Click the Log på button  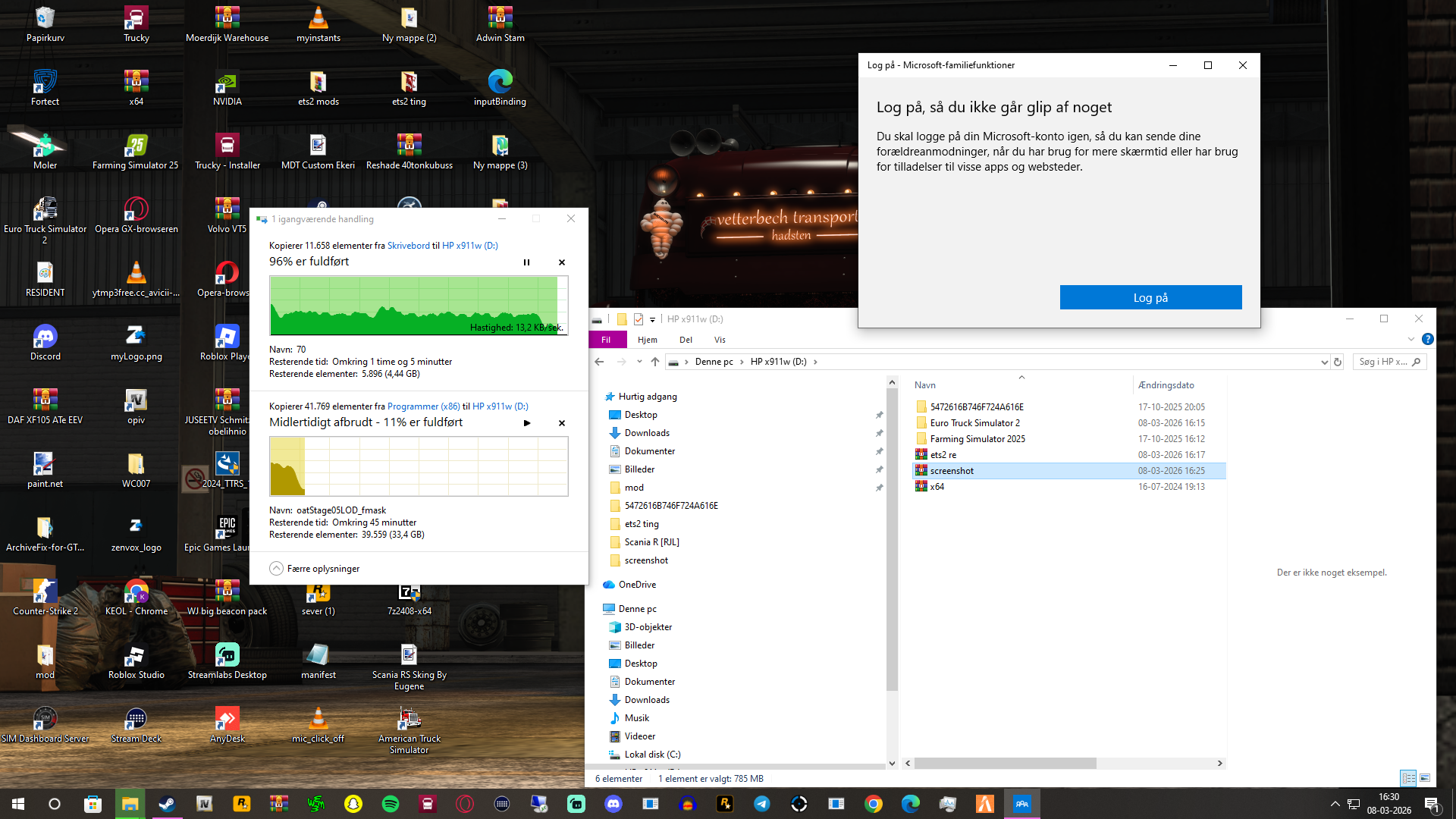coord(1150,297)
